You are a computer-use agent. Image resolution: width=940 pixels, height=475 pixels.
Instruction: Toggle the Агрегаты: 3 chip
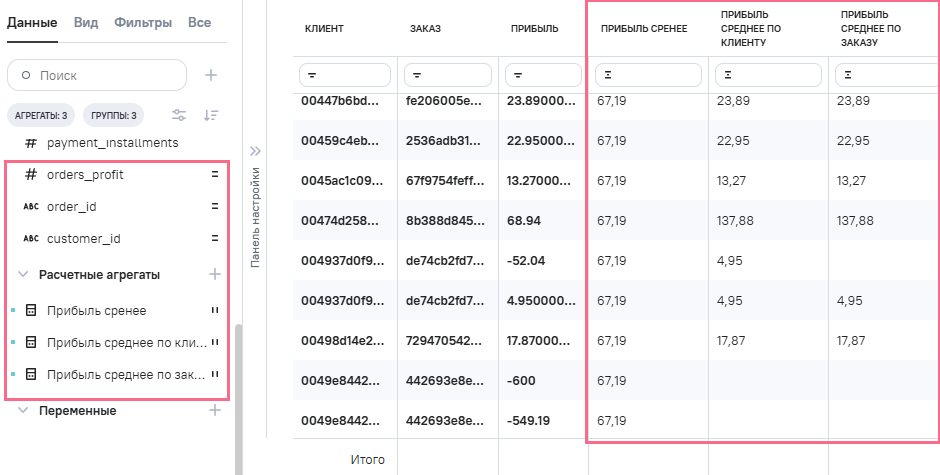[x=40, y=115]
